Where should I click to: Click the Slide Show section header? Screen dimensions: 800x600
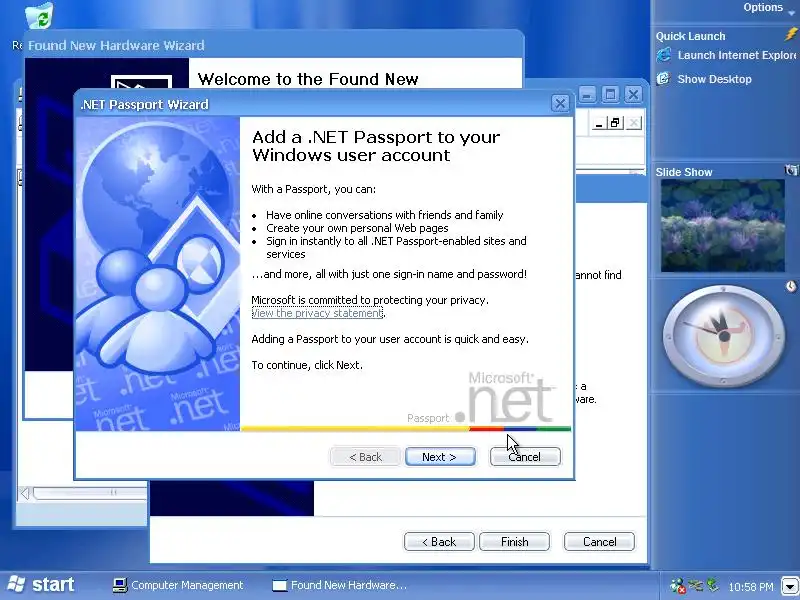coord(684,172)
